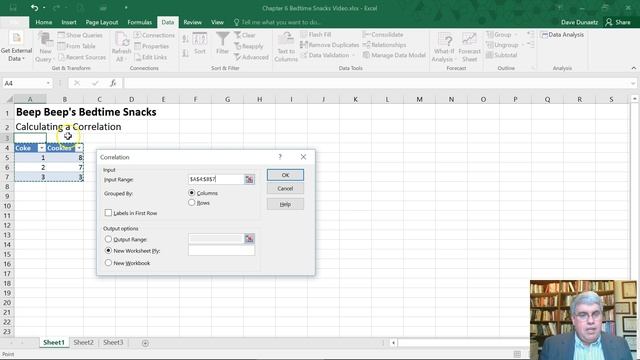Open the Name Box dropdown
640x360 pixels.
click(48, 83)
